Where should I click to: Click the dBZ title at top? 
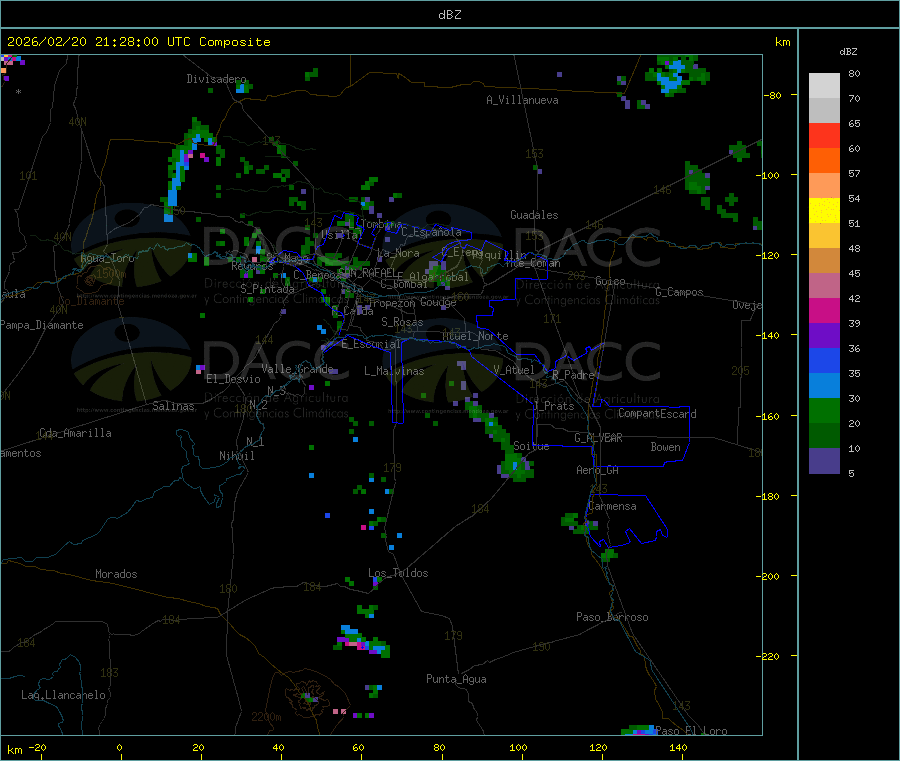pos(449,14)
